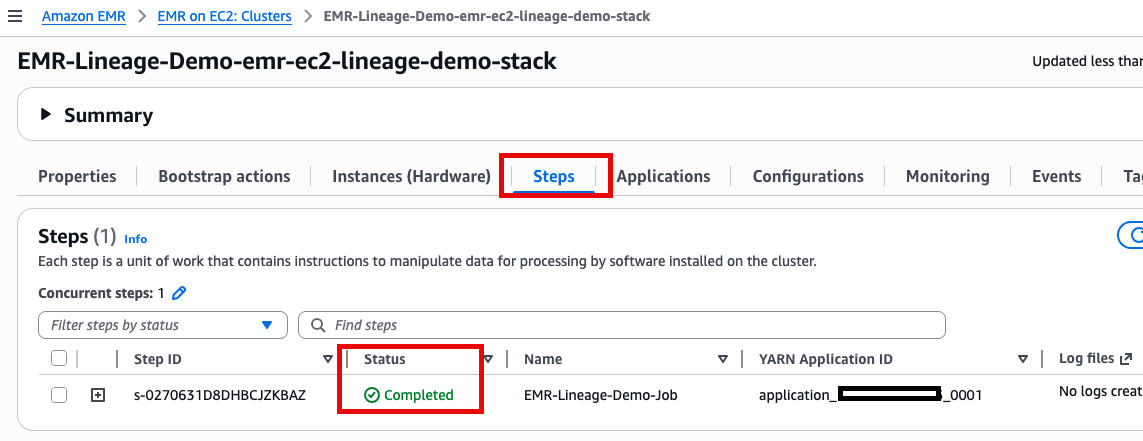
Task: Go to EMR on EC2: Clusters breadcrumb
Action: tap(225, 16)
